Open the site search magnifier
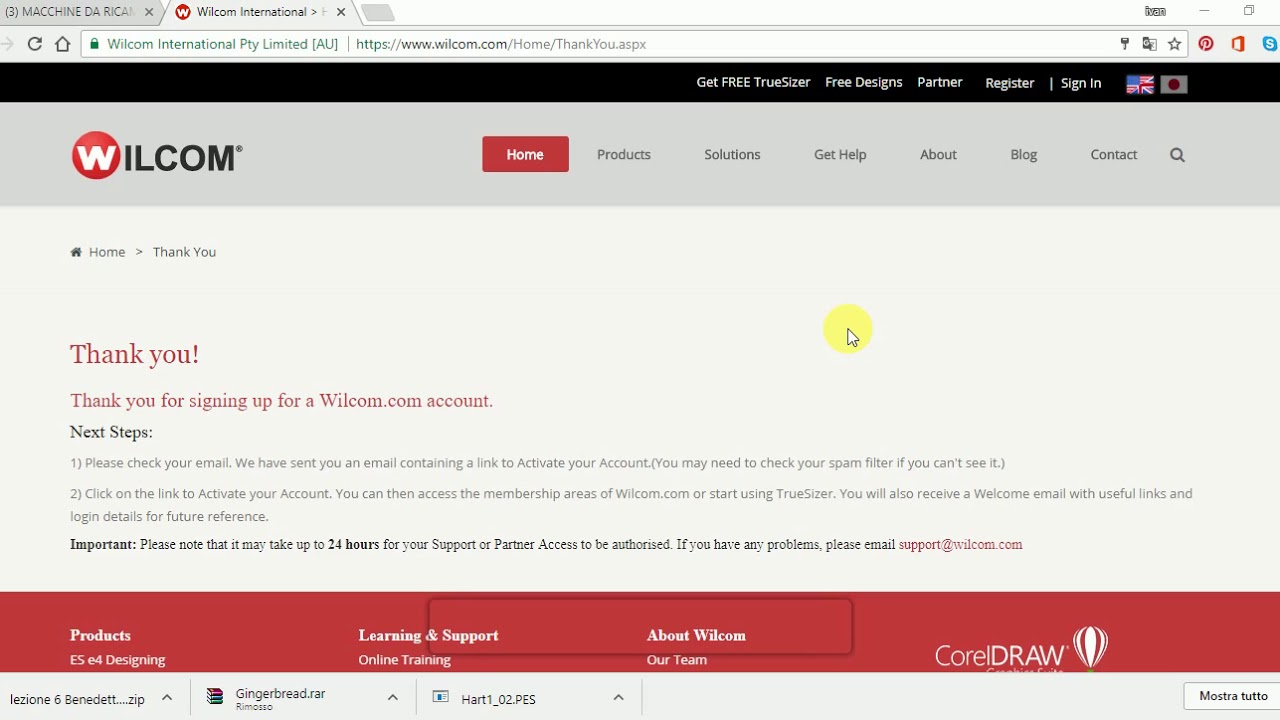This screenshot has height=720, width=1280. coord(1177,154)
